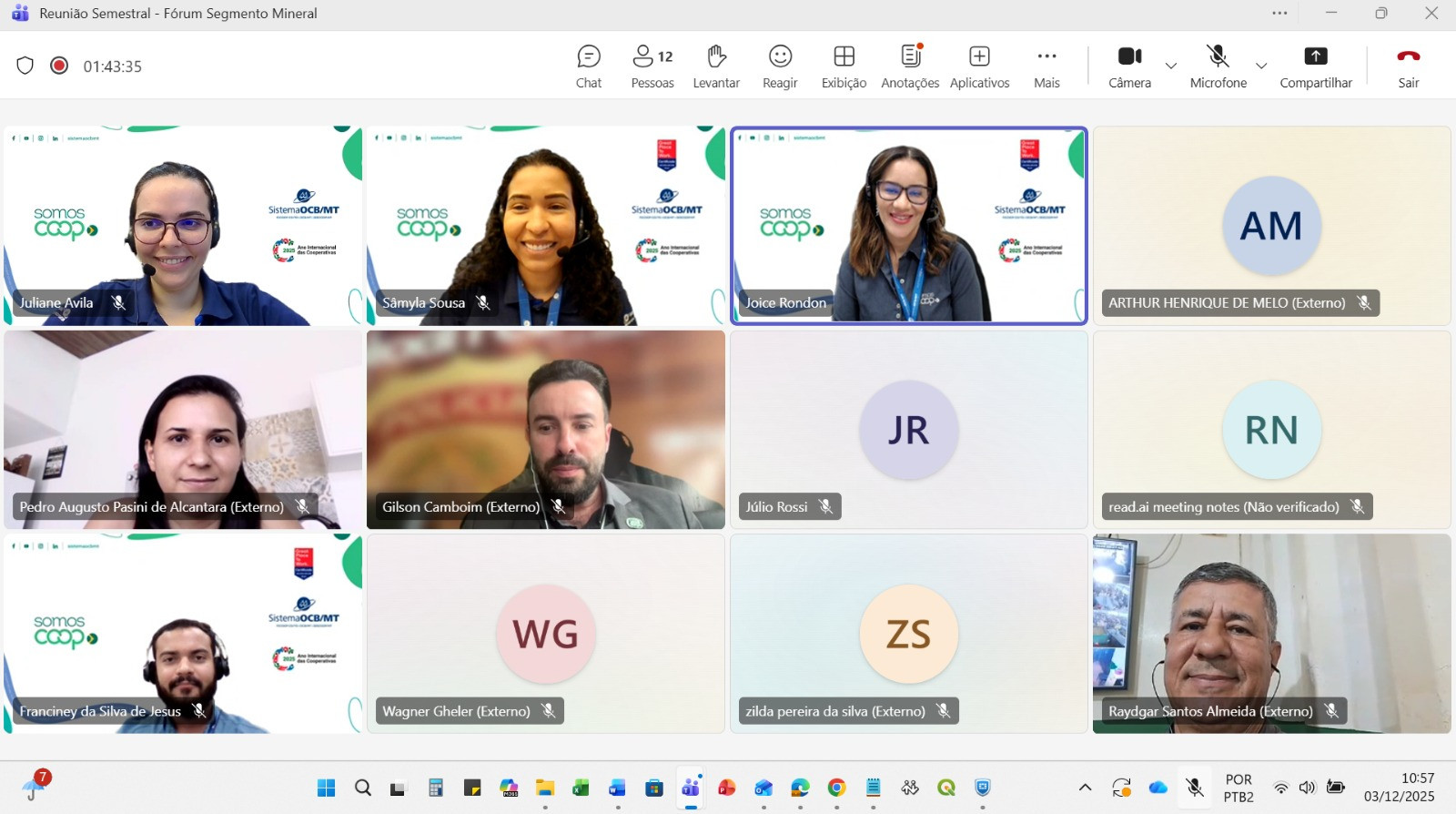
Task: Expand the microphone options dropdown arrow
Action: pos(1261,66)
